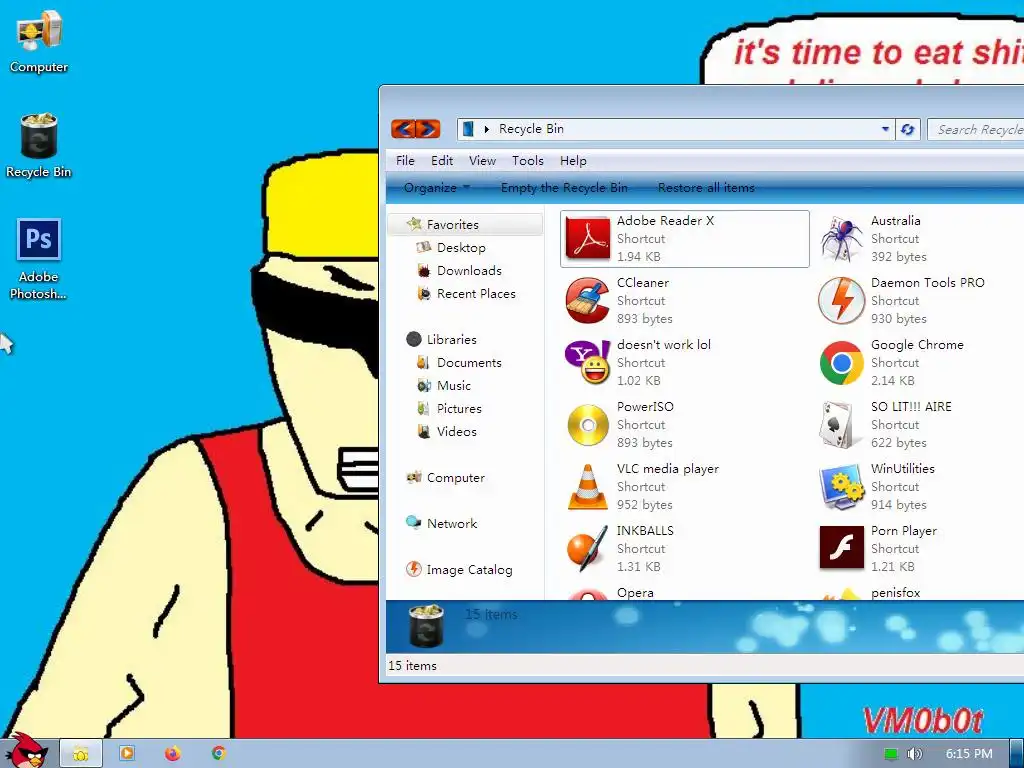Open the Videos library
The height and width of the screenshot is (768, 1024).
pos(456,432)
